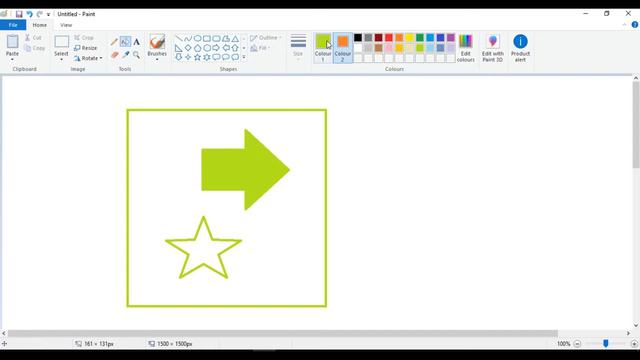The image size is (640, 360).
Task: Click the zoom in plus button
Action: 634,344
